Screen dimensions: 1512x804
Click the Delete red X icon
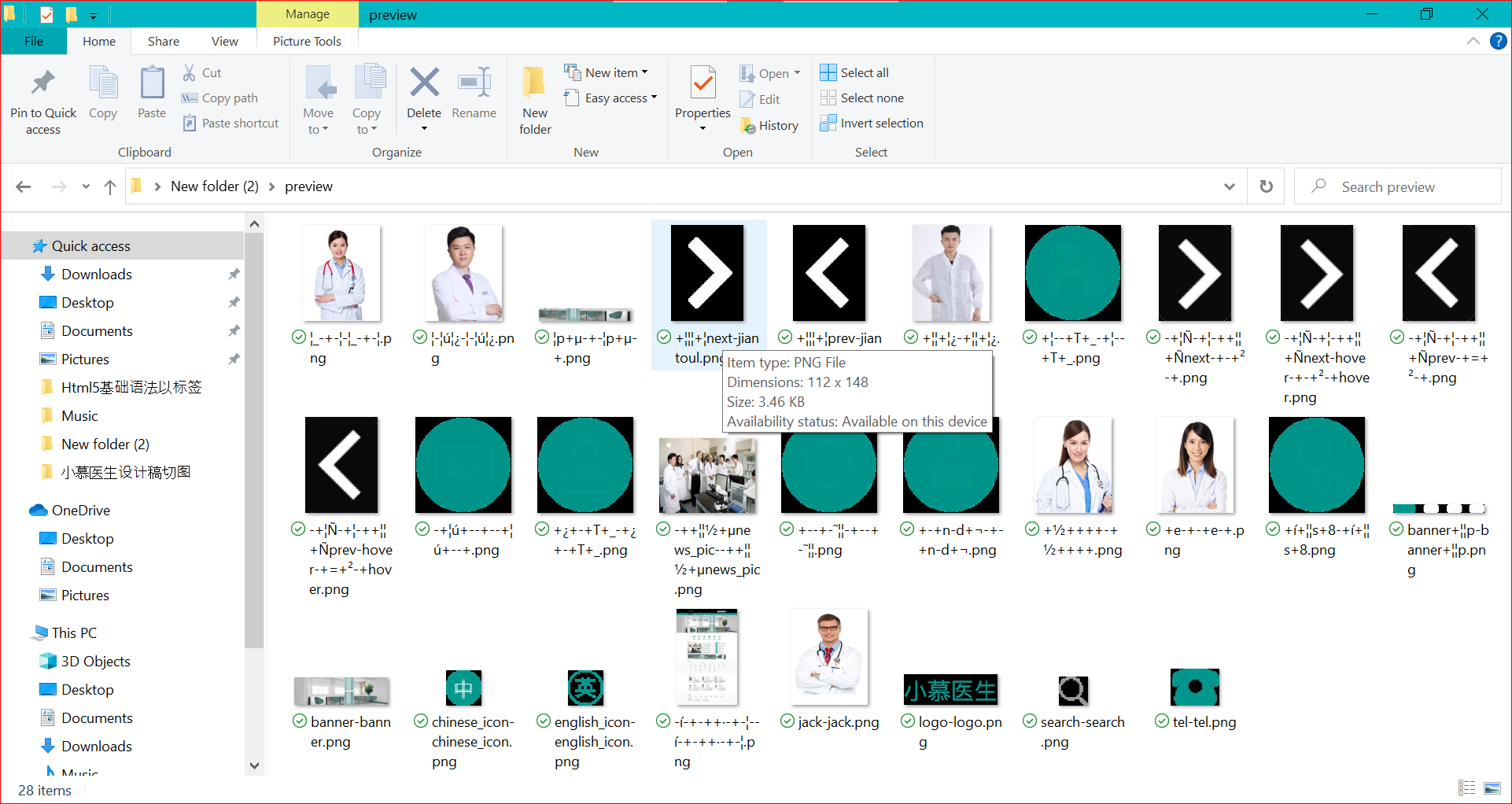[x=424, y=82]
